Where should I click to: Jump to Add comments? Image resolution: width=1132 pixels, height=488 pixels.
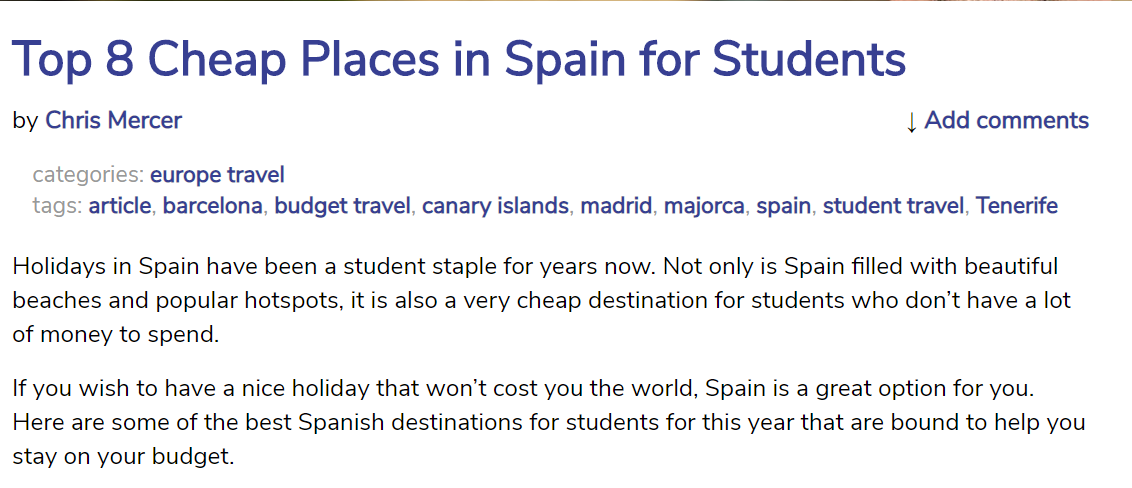click(x=1006, y=121)
